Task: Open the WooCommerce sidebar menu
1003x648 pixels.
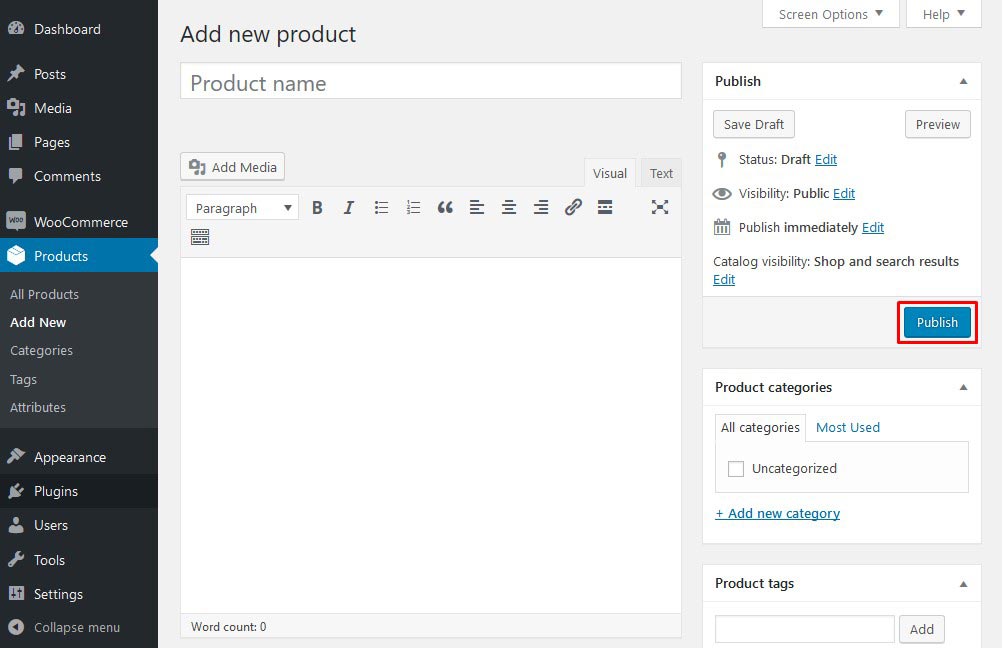Action: click(79, 221)
